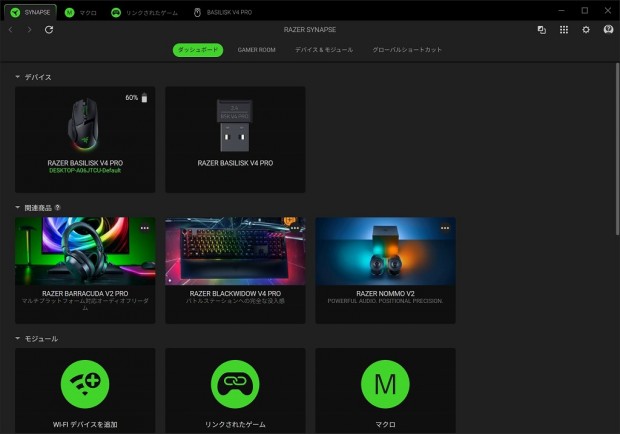Image resolution: width=620 pixels, height=434 pixels.
Task: Switch to the GAMER ROOM tab
Action: tap(257, 50)
